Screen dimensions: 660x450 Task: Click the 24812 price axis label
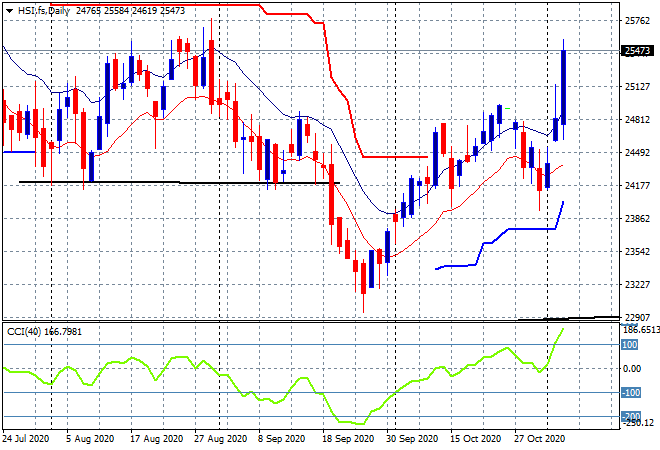pyautogui.click(x=637, y=120)
